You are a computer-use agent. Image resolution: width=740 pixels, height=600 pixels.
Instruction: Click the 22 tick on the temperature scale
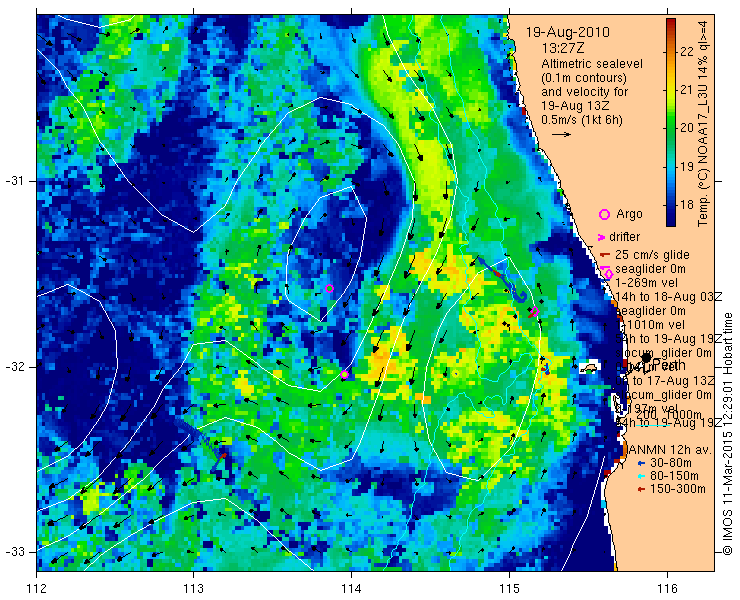click(687, 52)
